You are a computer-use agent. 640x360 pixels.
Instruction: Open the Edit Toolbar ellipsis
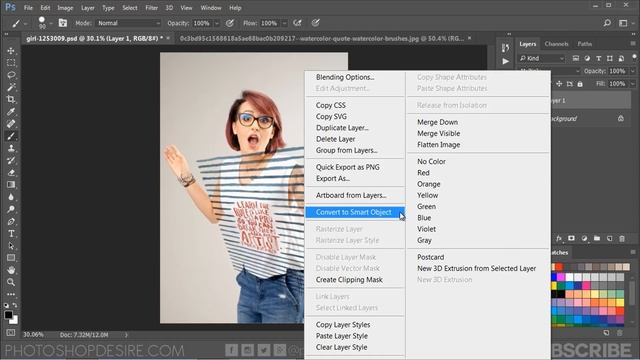11,294
